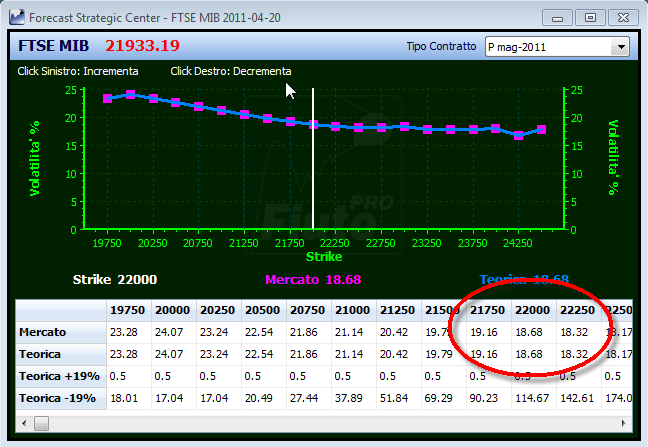Click the magenta marker at strike 20000
Viewport: 648px width, 447px height.
coord(130,95)
